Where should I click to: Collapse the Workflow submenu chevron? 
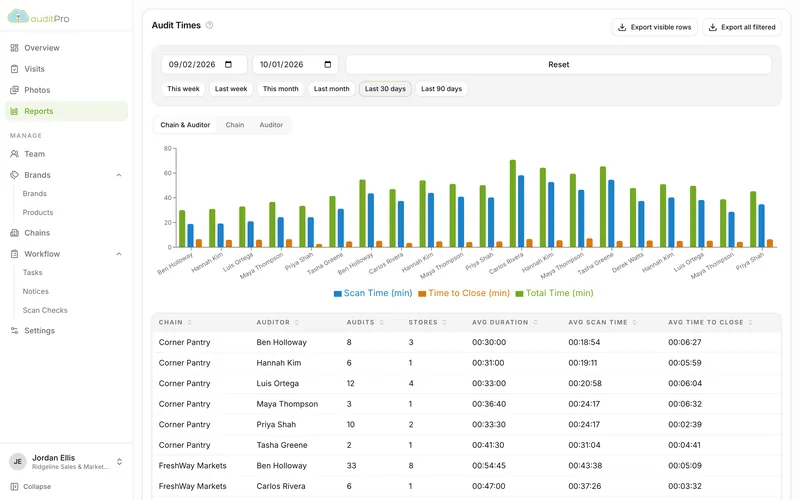[119, 254]
